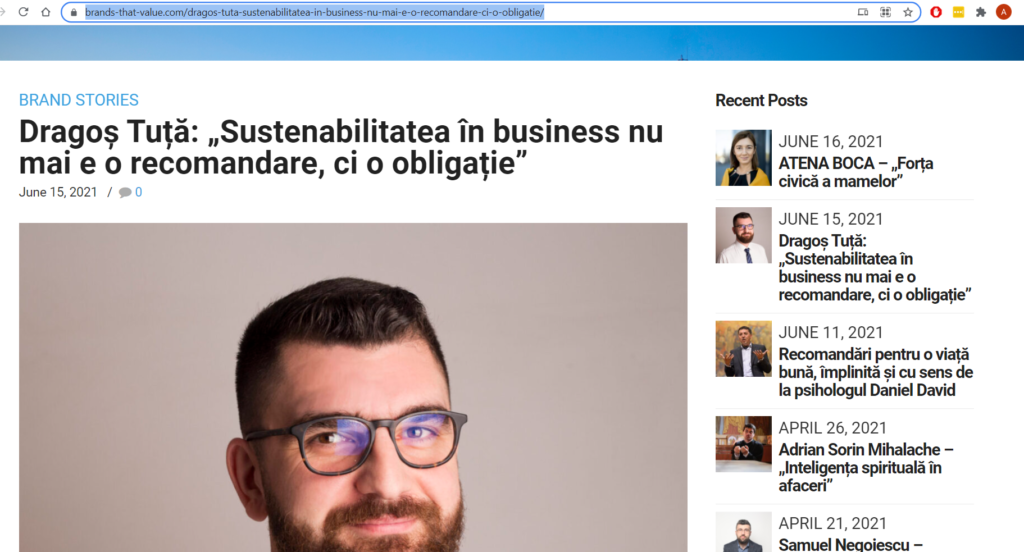Click the 'Recent Posts' heading

(x=761, y=101)
